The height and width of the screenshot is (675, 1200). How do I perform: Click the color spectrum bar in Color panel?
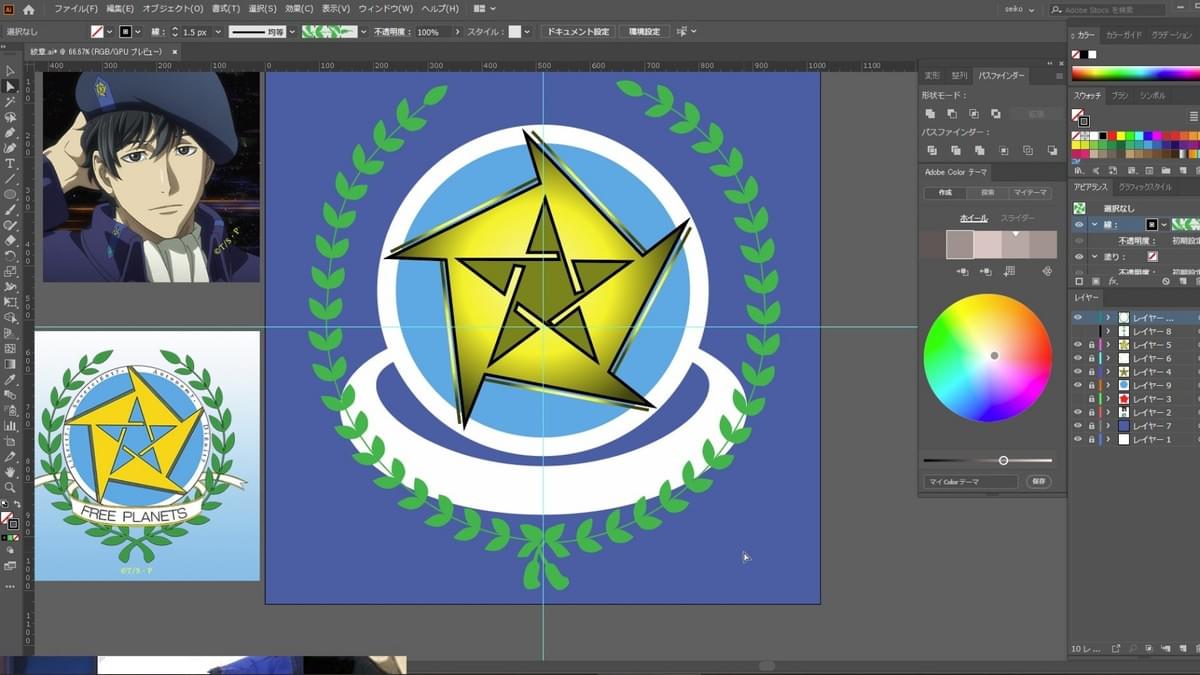coord(1135,74)
